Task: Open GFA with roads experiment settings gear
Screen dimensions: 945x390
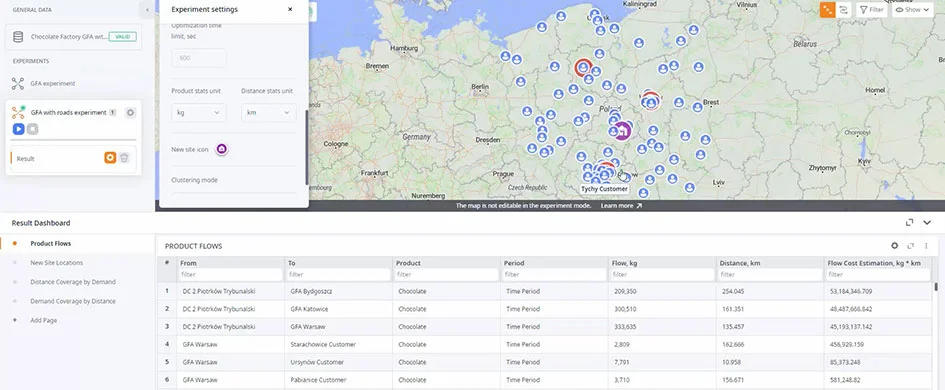Action: (130, 113)
